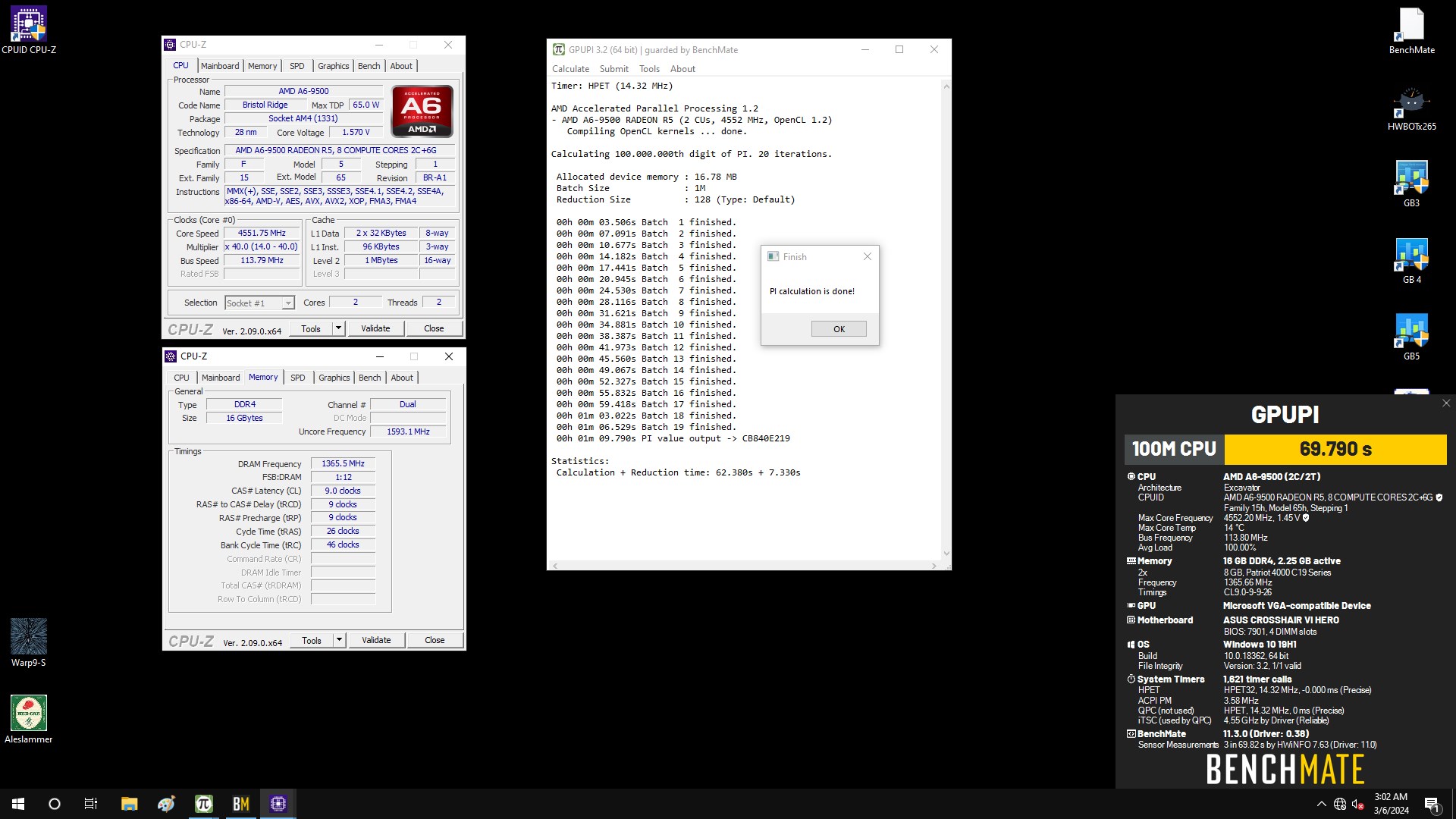1456x819 pixels.
Task: Close the BenchMate GPUPI result overlay
Action: [1446, 403]
